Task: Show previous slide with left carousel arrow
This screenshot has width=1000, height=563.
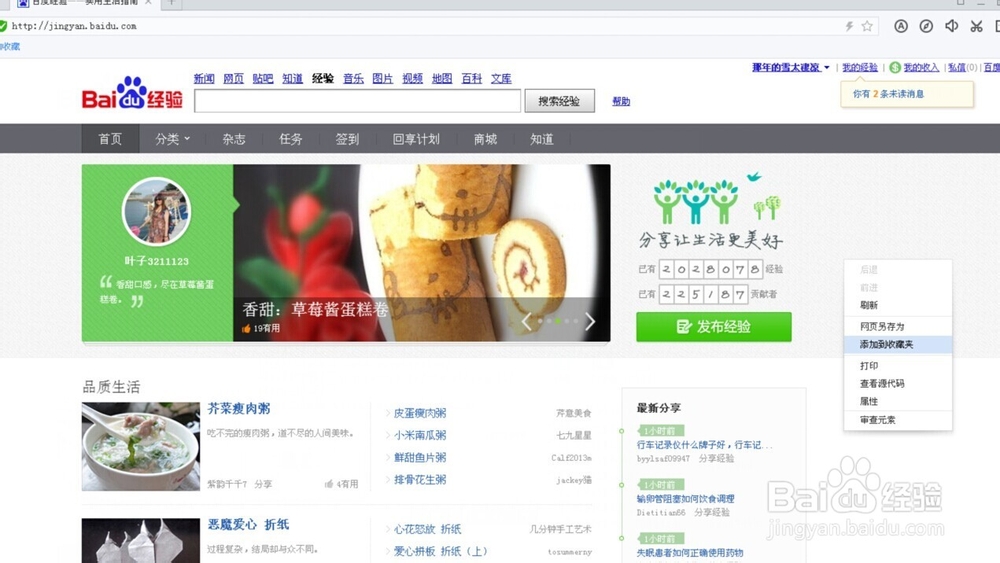Action: click(526, 321)
